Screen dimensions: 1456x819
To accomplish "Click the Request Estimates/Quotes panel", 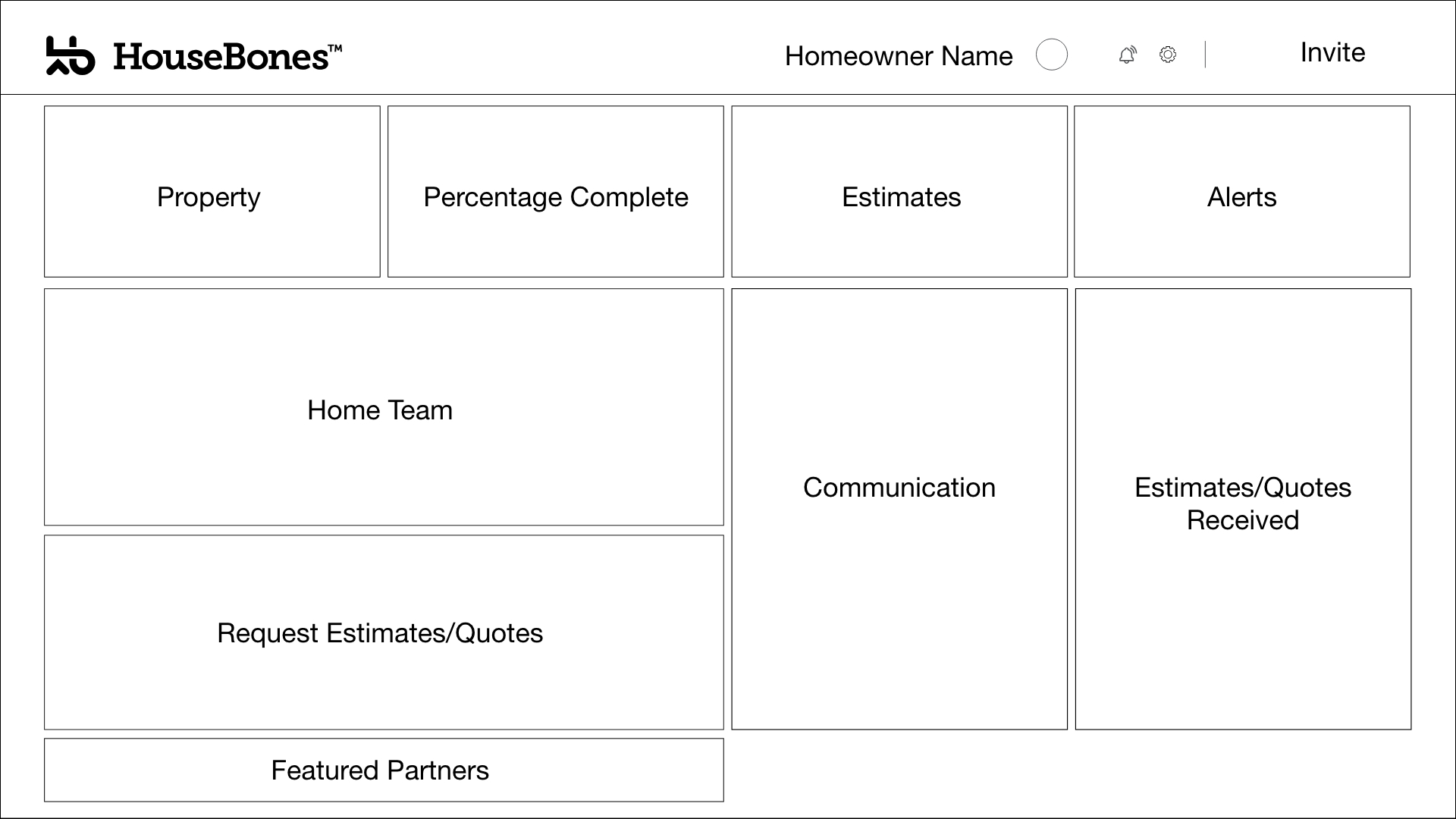I will [384, 632].
